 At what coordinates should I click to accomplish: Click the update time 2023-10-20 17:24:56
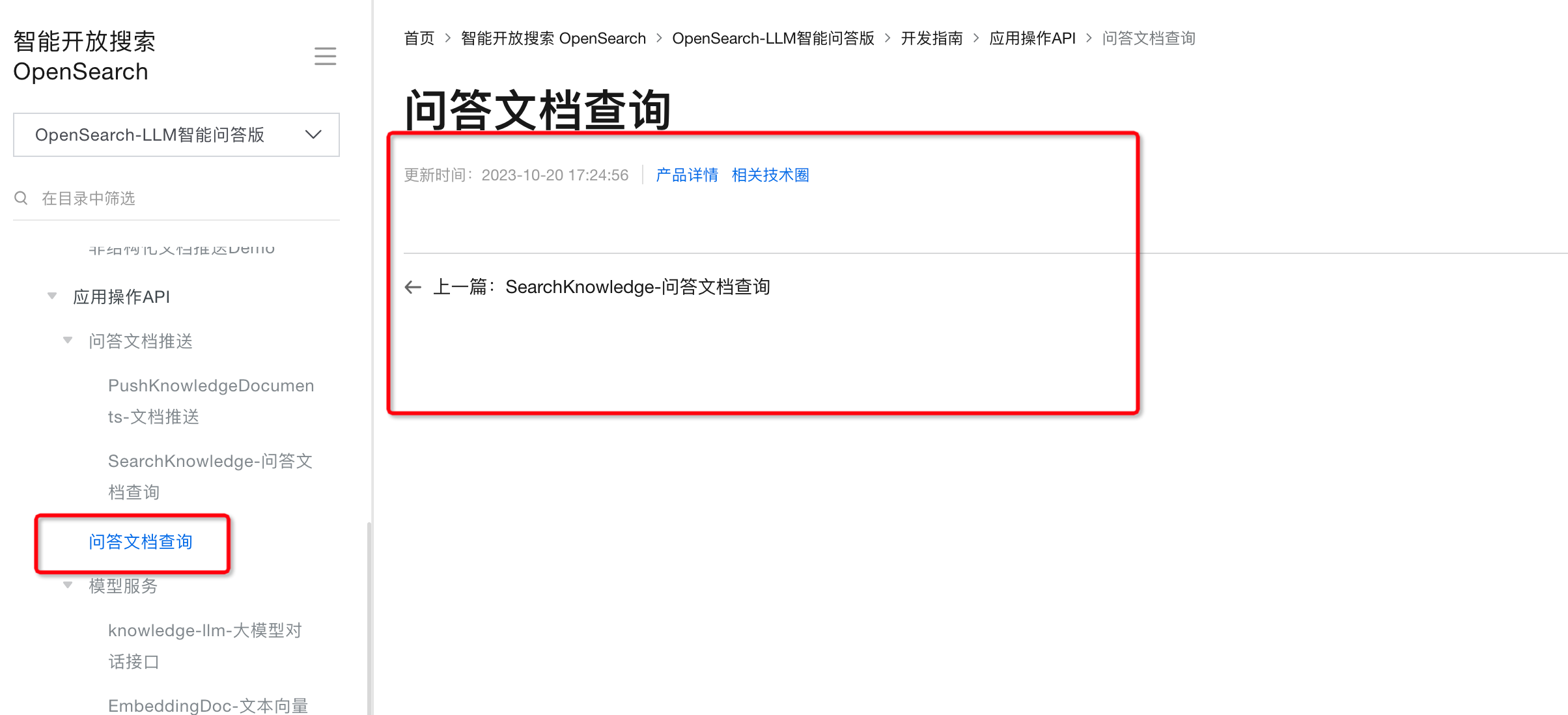point(555,175)
